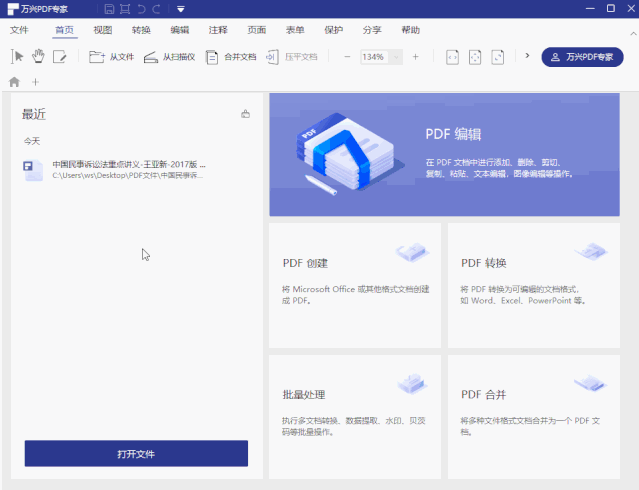Screen dimensions: 639x490
Task: Click the 最近 heading
Action: click(x=34, y=114)
